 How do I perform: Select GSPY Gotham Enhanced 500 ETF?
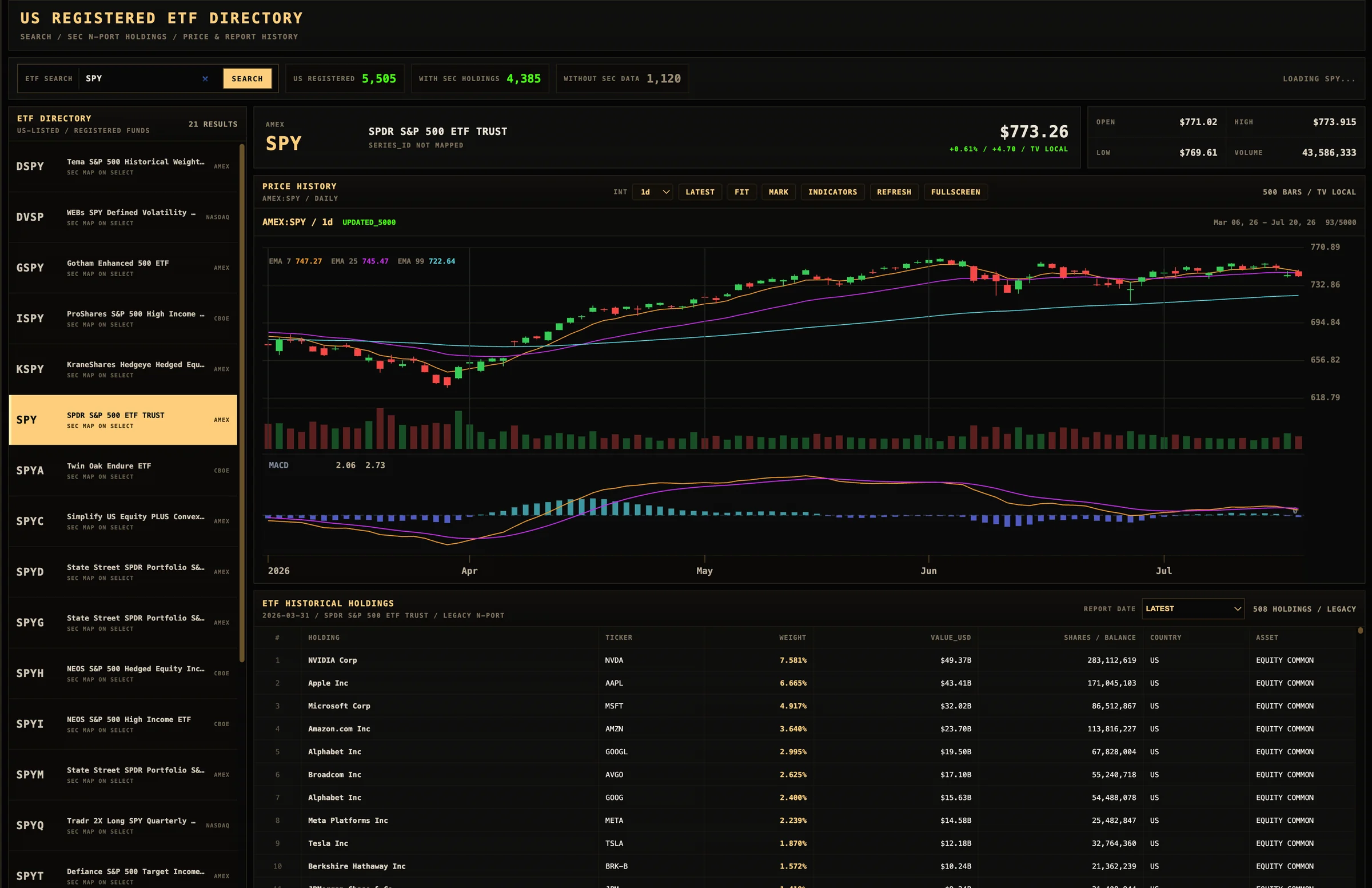point(123,268)
